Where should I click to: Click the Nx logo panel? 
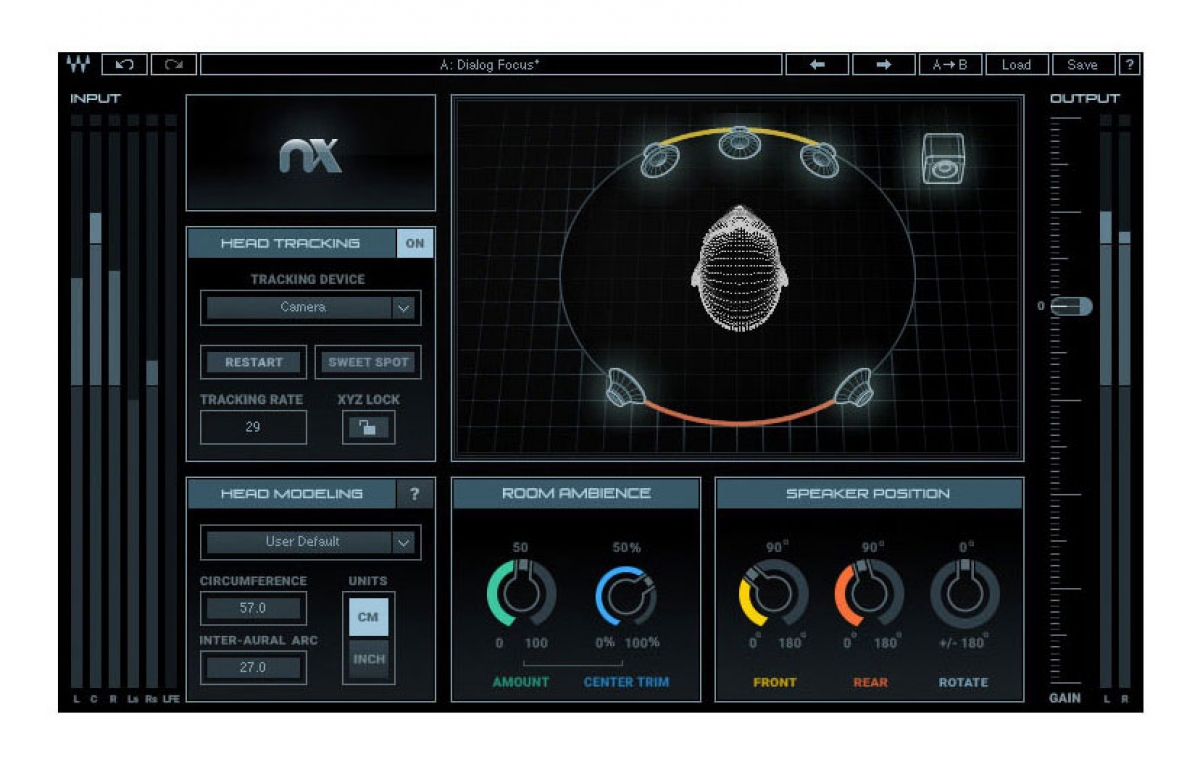click(311, 153)
